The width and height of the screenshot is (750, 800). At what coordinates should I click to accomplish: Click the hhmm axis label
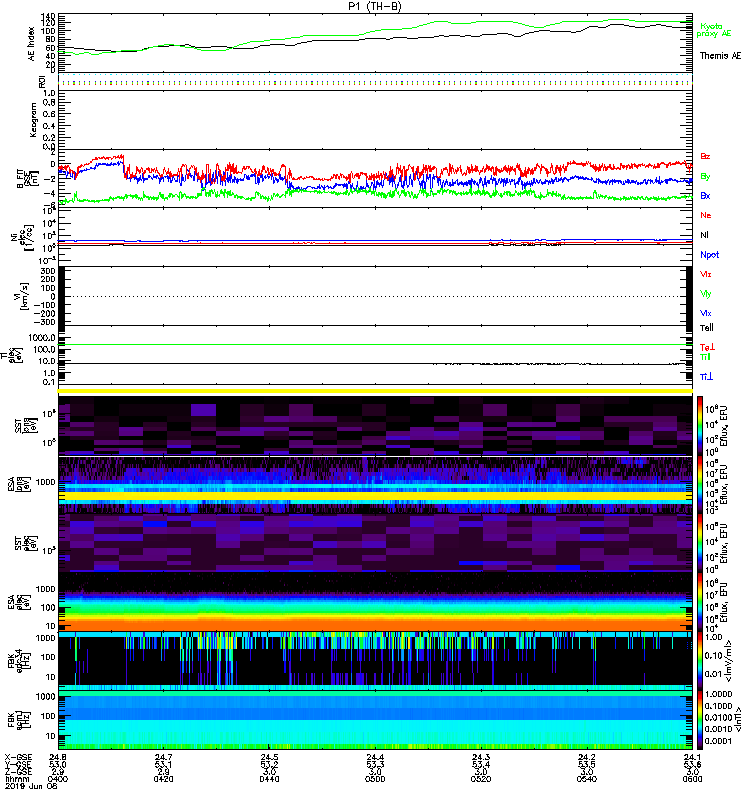click(16, 779)
